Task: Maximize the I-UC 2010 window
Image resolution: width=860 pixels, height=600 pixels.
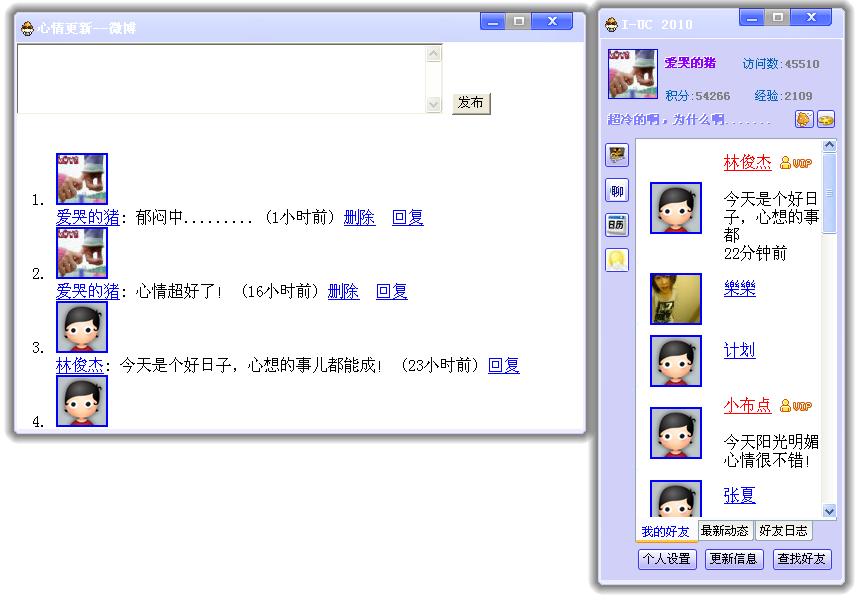Action: [778, 18]
